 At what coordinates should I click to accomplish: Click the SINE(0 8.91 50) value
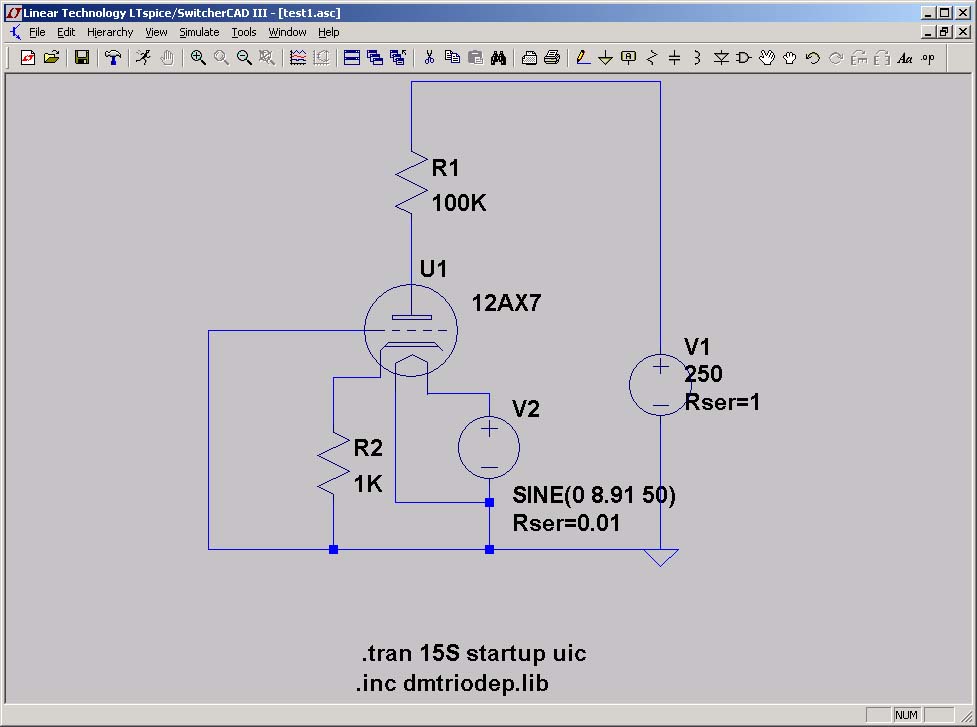click(x=594, y=495)
